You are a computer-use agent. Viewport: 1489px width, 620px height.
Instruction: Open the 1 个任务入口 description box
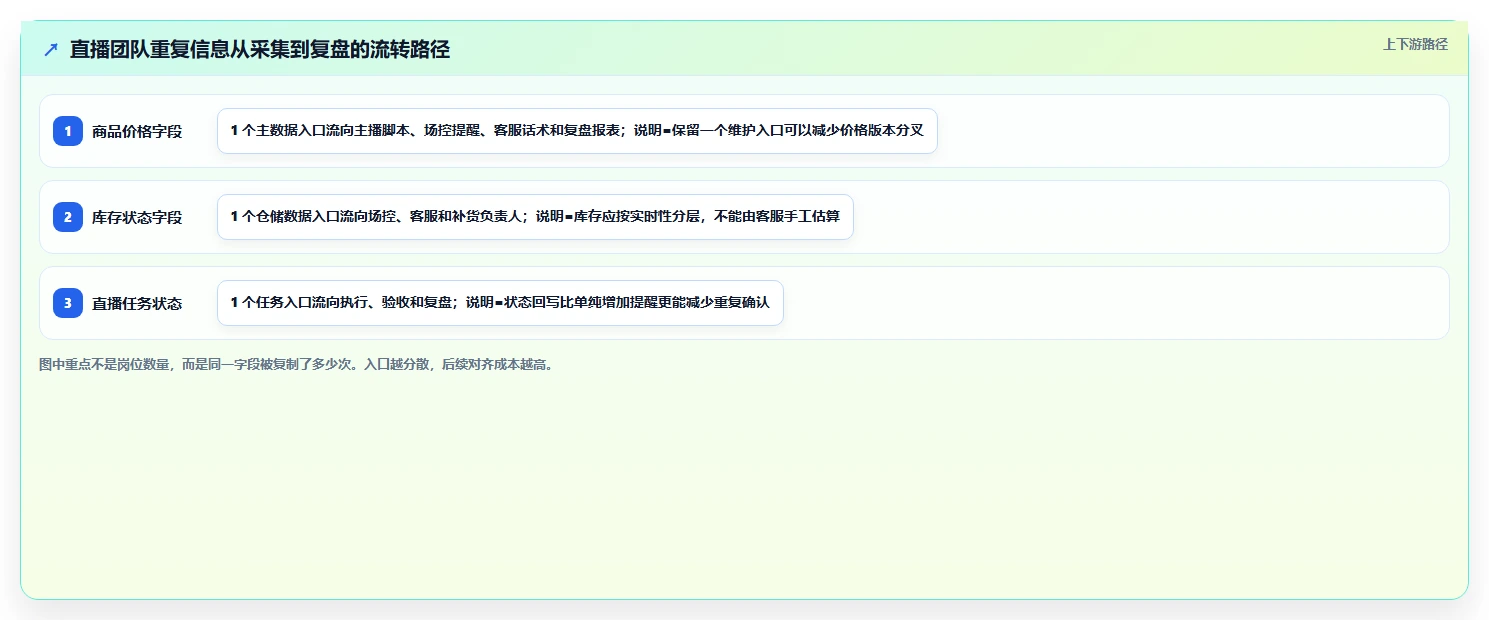(500, 303)
